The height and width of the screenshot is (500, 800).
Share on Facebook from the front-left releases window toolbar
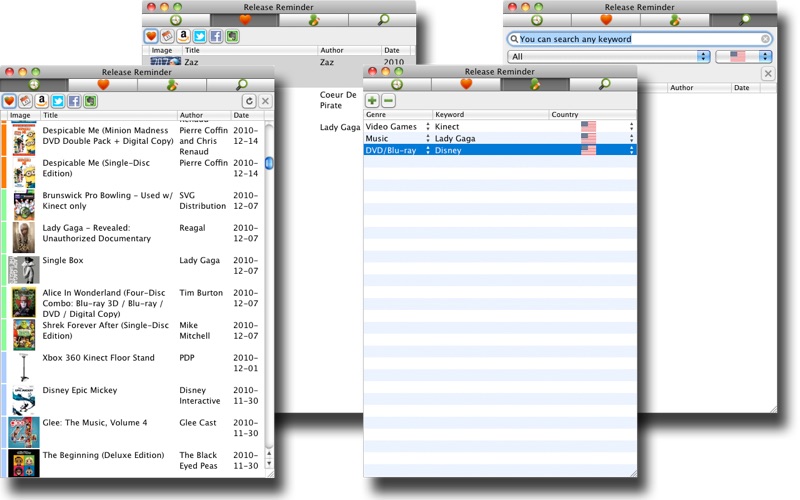pyautogui.click(x=74, y=101)
